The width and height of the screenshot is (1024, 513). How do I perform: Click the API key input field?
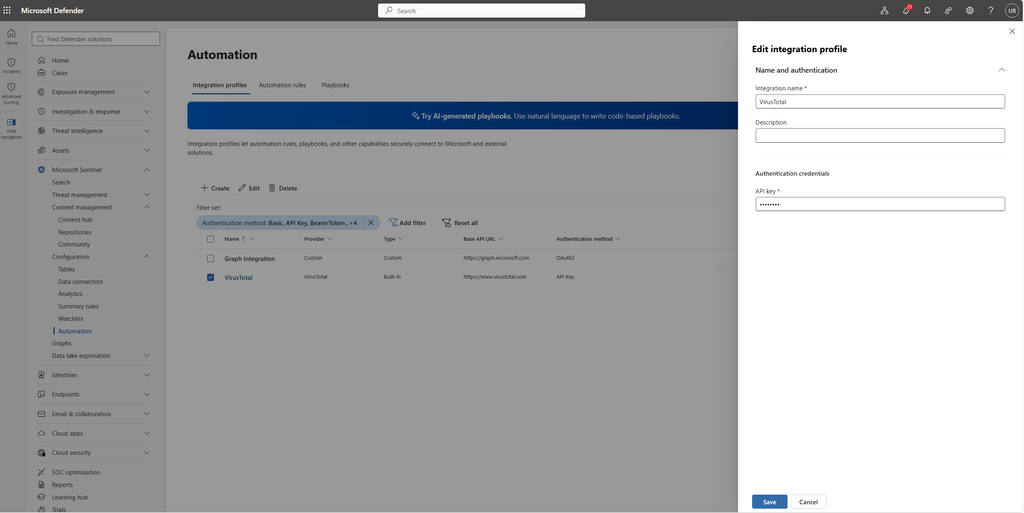(880, 204)
